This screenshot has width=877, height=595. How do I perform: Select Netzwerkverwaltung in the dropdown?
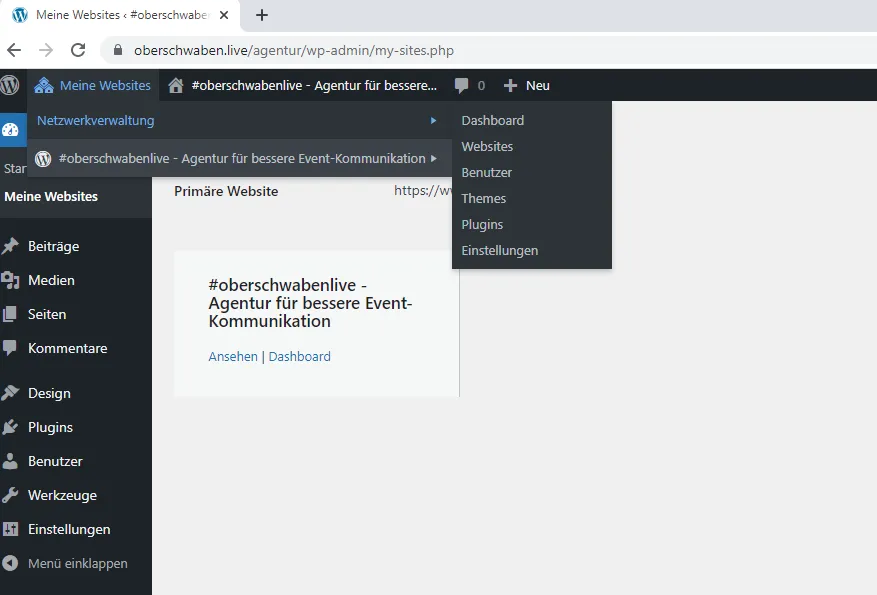(96, 120)
